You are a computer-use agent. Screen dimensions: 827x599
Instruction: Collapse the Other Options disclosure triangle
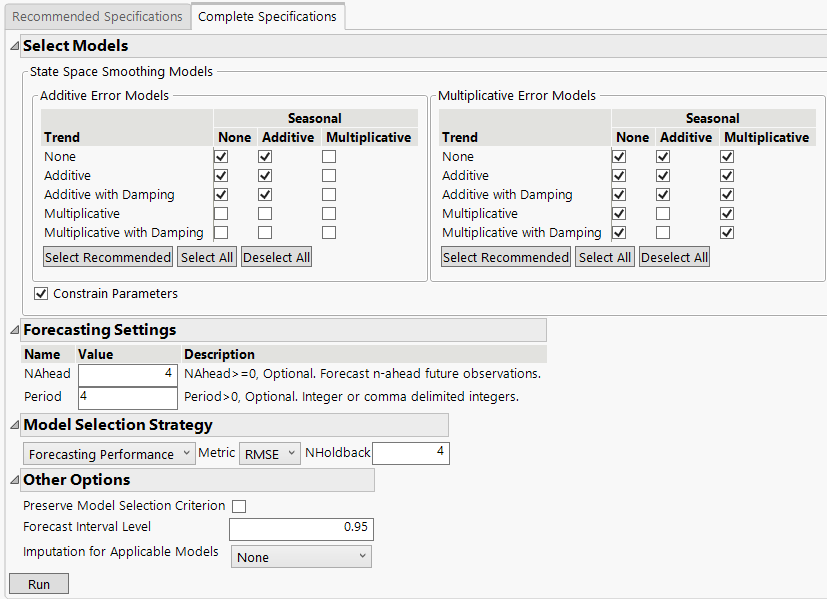point(14,480)
